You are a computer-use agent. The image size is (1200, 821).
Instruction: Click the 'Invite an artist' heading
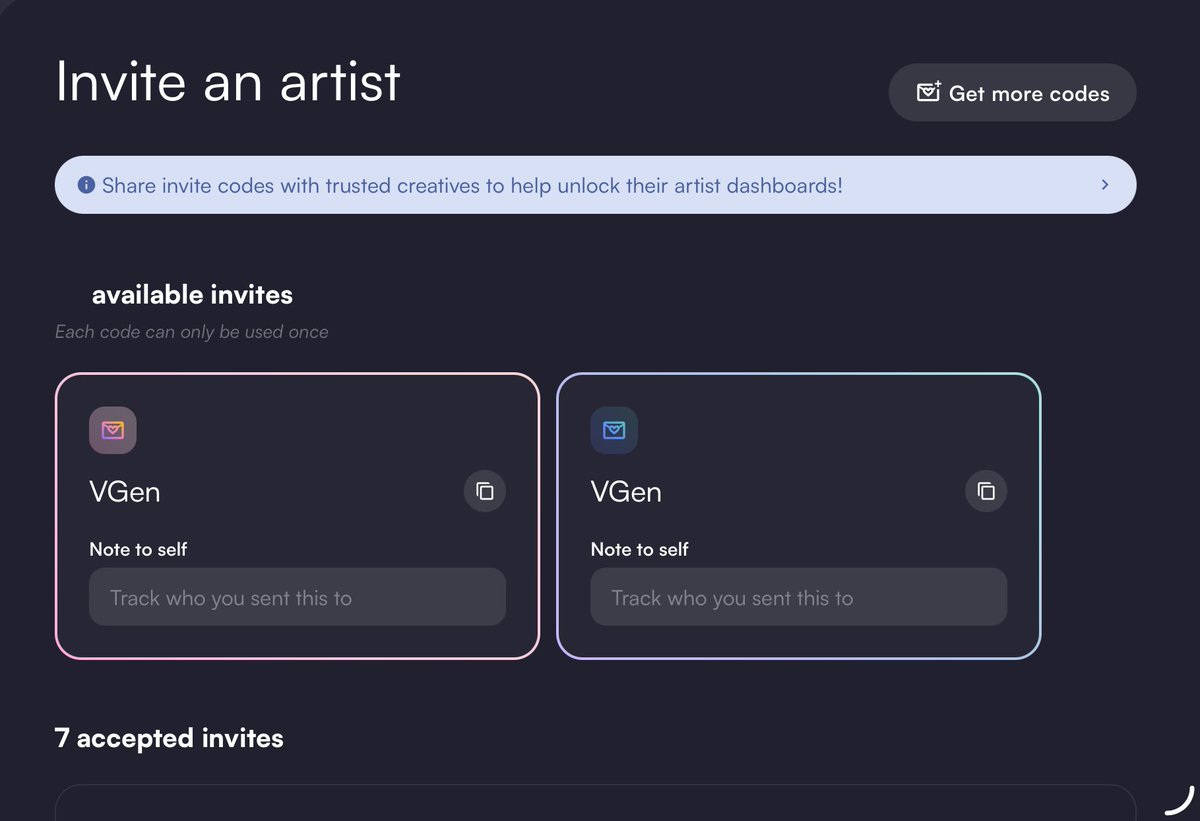tap(228, 81)
